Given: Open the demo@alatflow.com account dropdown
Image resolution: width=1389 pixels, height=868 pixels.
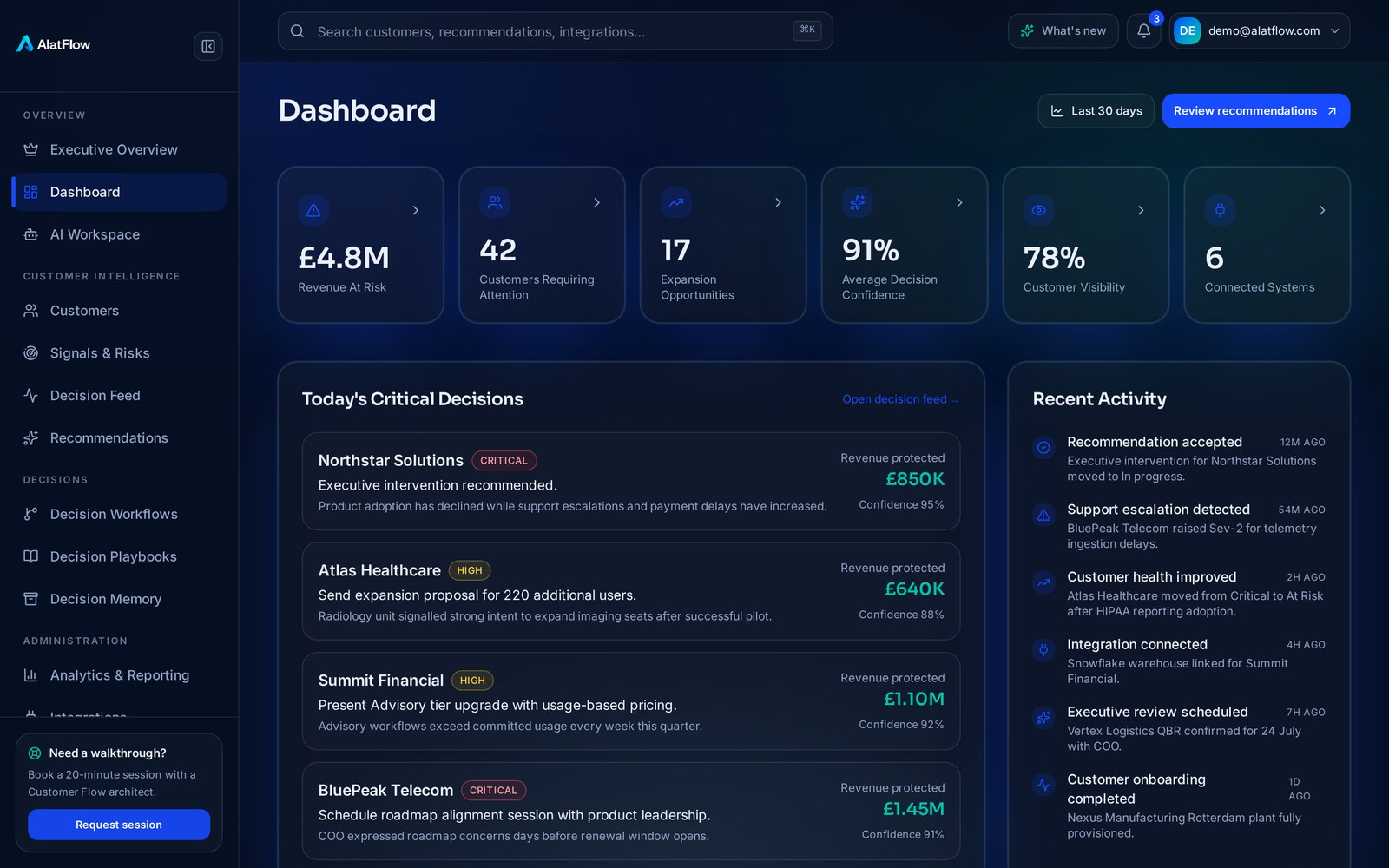Looking at the screenshot, I should point(1260,31).
